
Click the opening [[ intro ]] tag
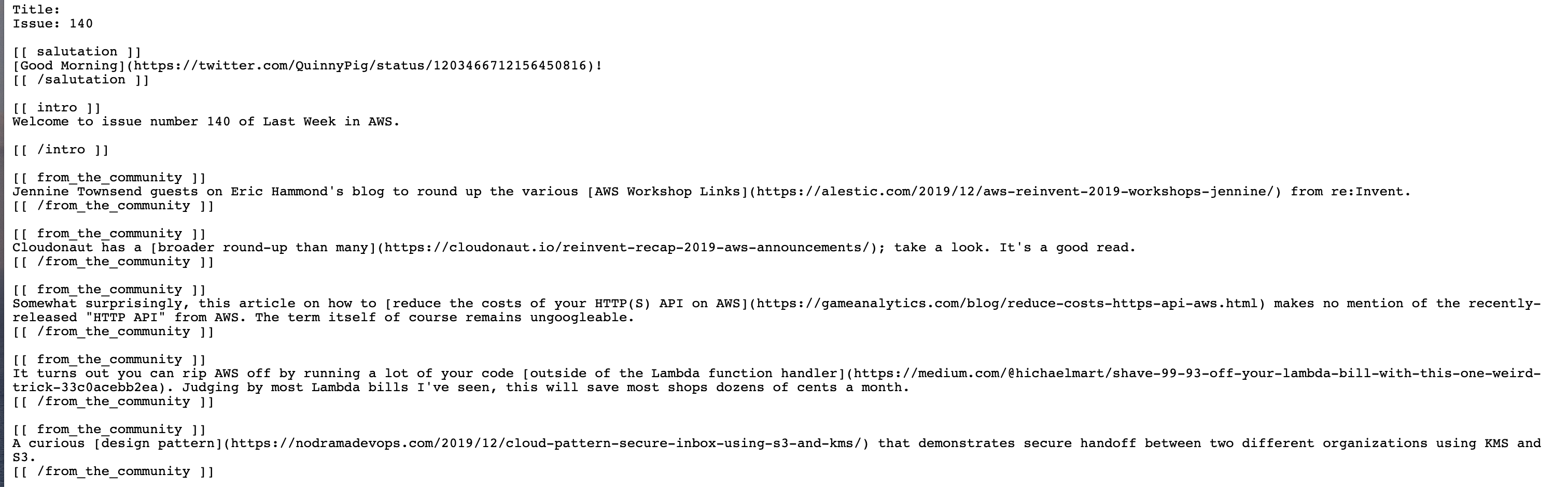57,108
